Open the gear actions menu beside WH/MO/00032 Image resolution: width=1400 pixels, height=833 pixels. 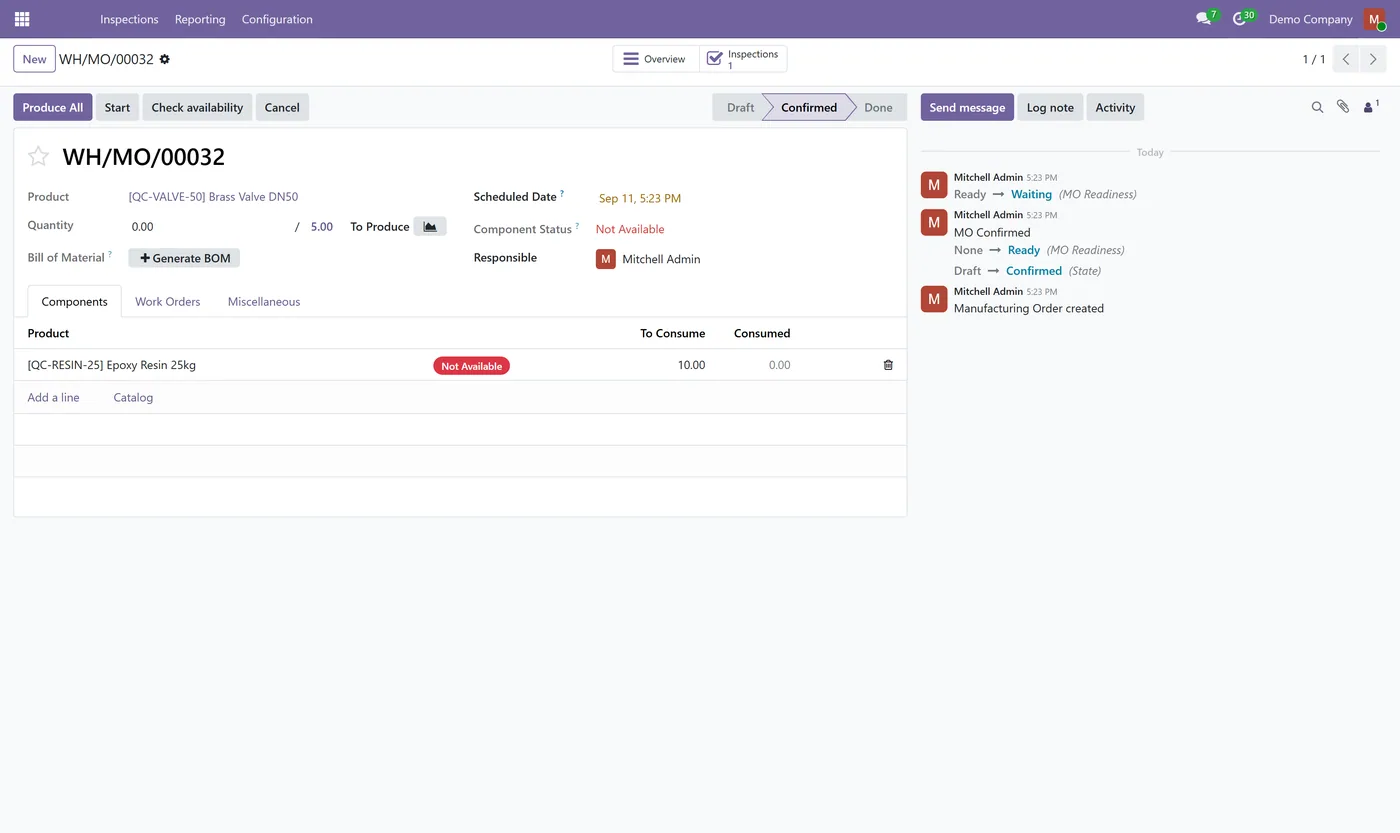coord(165,59)
